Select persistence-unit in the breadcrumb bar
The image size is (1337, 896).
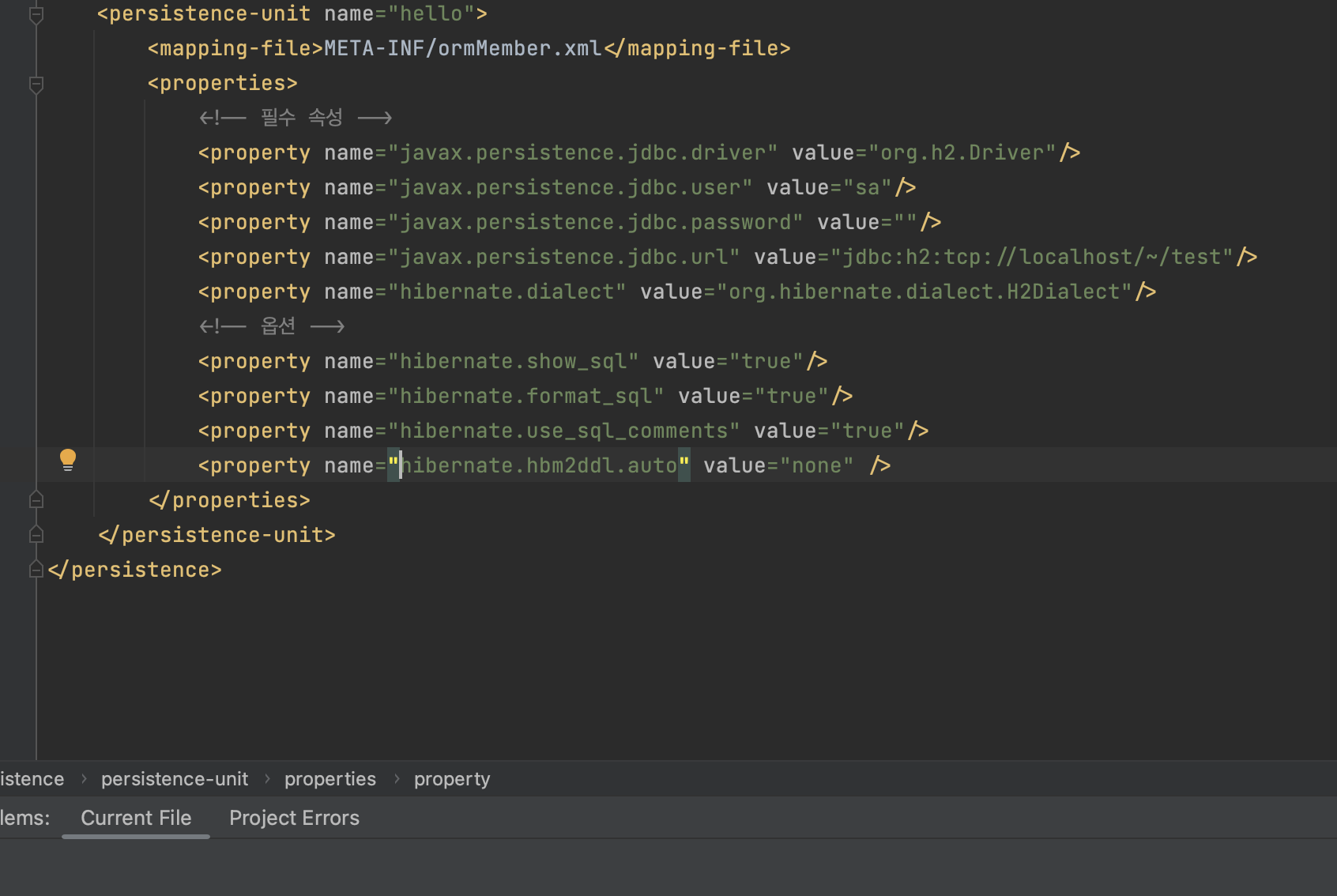click(x=175, y=779)
